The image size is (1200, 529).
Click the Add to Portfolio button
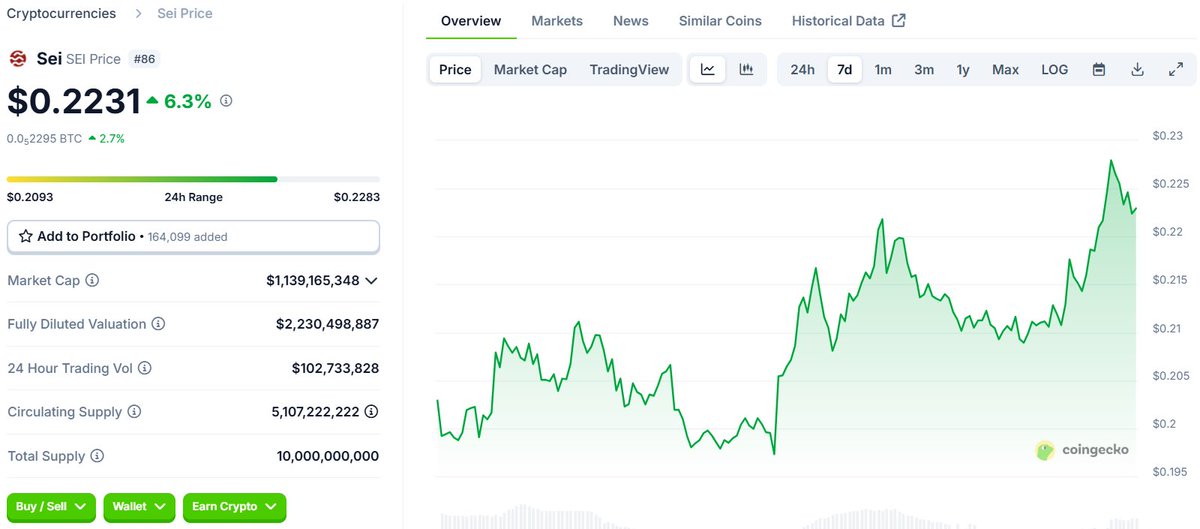point(193,237)
